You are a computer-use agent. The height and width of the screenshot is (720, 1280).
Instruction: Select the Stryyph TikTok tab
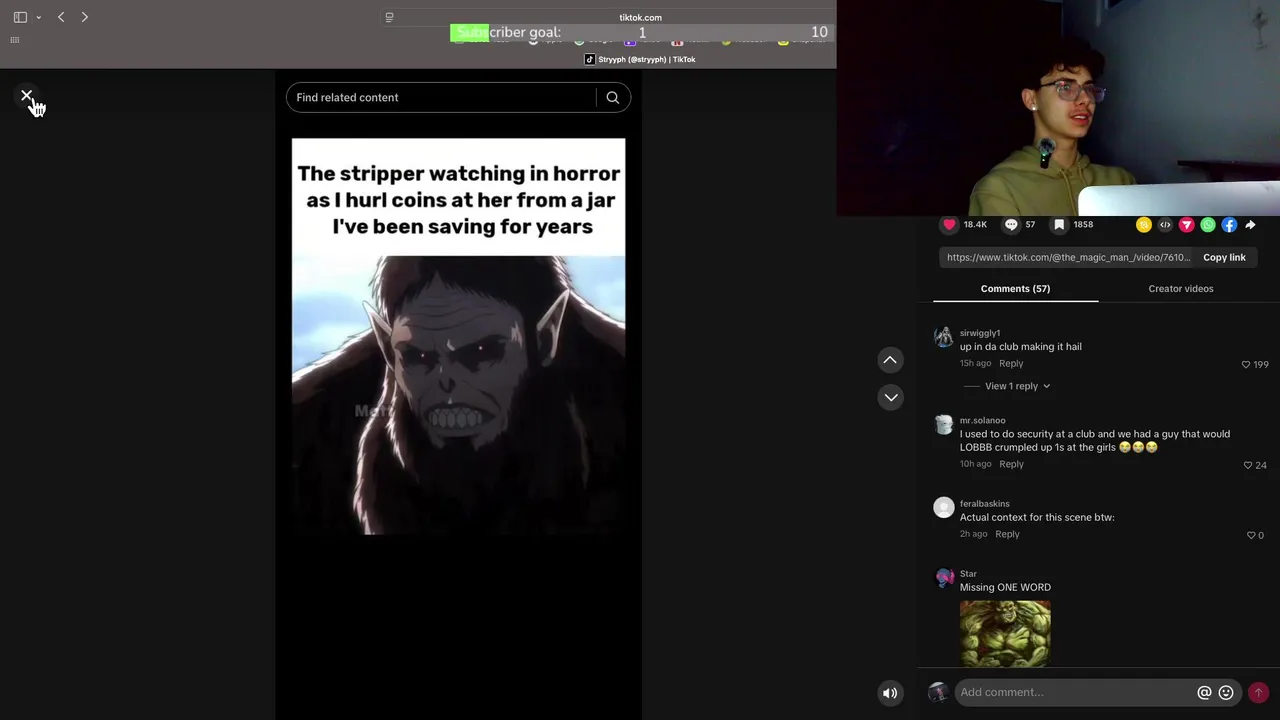click(640, 59)
